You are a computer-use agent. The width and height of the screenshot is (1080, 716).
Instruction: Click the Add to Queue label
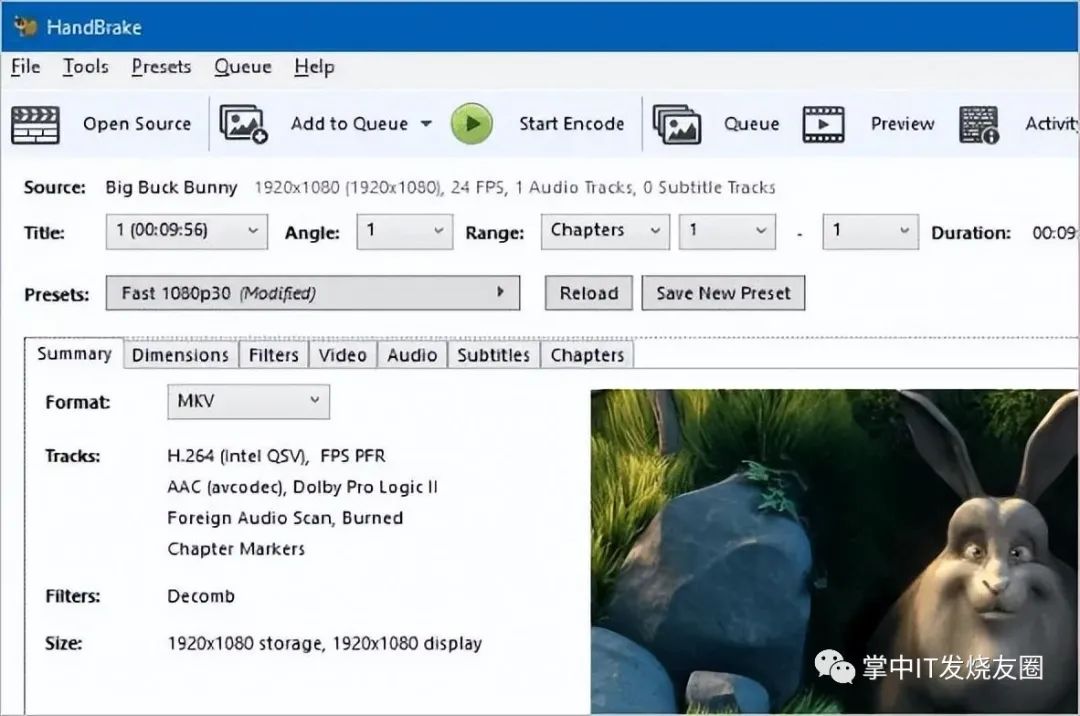click(x=349, y=124)
